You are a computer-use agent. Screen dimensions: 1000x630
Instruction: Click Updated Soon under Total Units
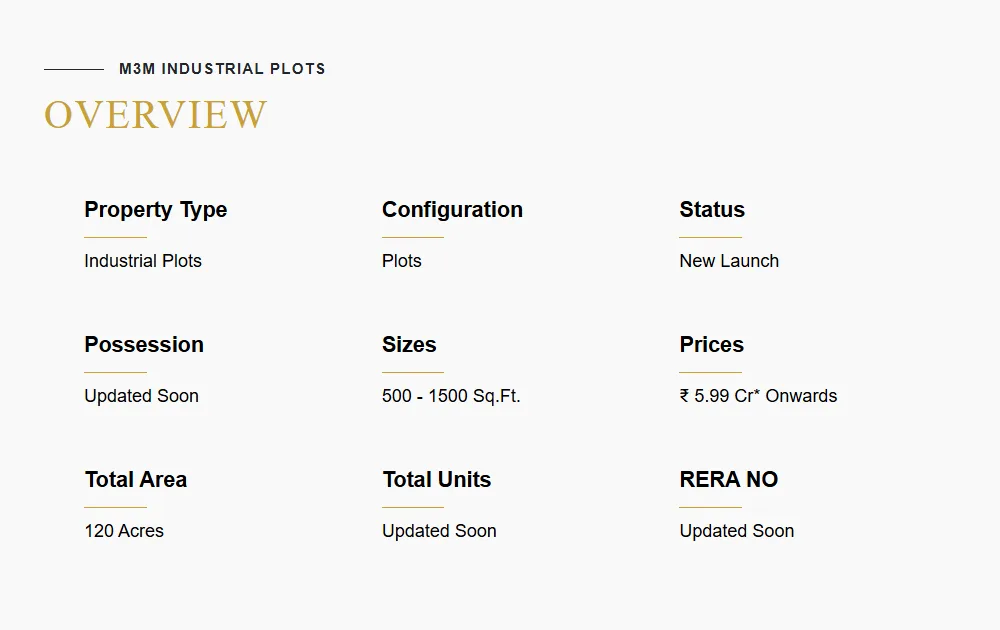(x=439, y=531)
